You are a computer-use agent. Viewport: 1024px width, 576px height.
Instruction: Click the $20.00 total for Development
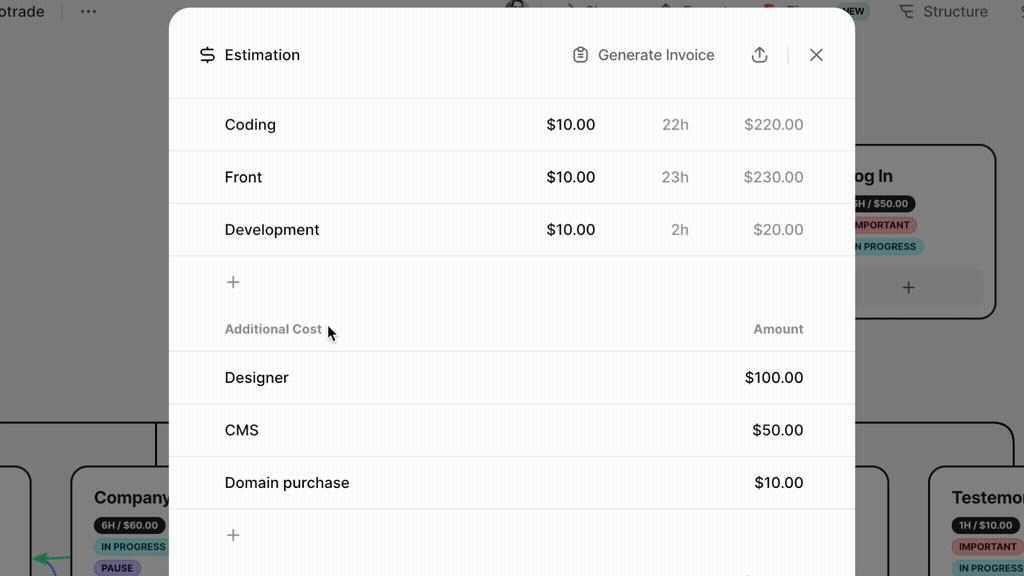[x=778, y=230]
